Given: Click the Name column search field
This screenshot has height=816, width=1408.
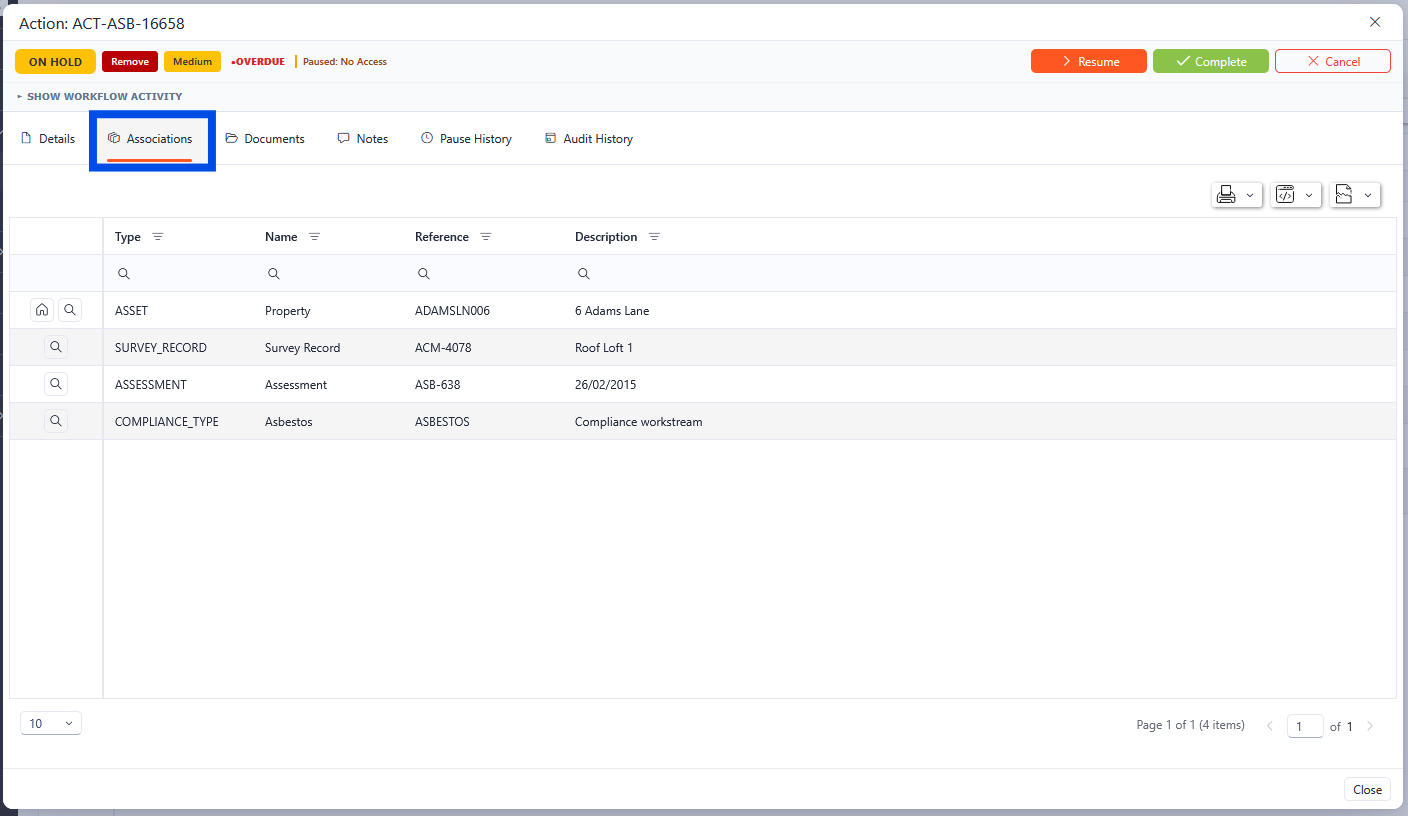Looking at the screenshot, I should point(330,274).
